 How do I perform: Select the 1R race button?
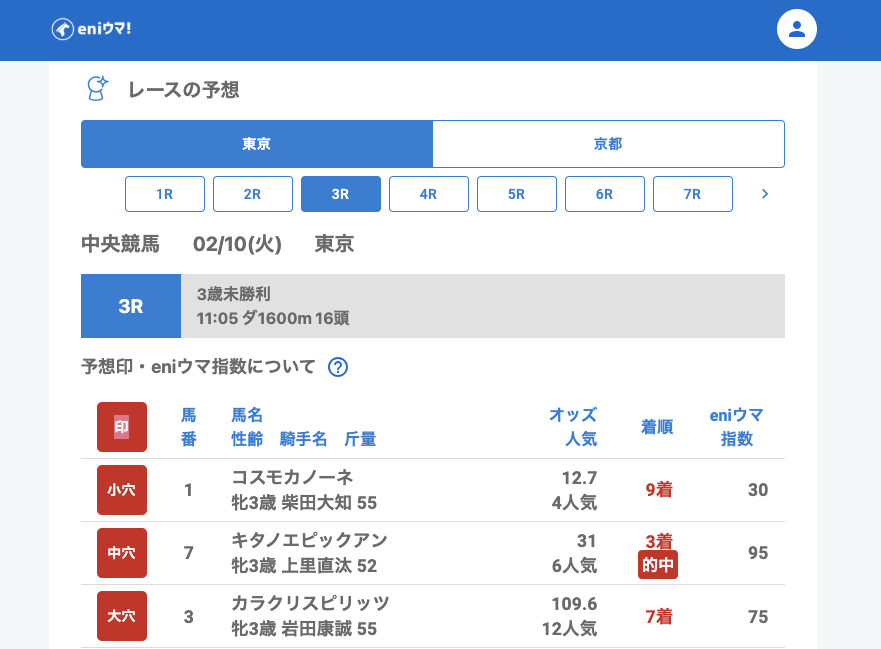(165, 194)
